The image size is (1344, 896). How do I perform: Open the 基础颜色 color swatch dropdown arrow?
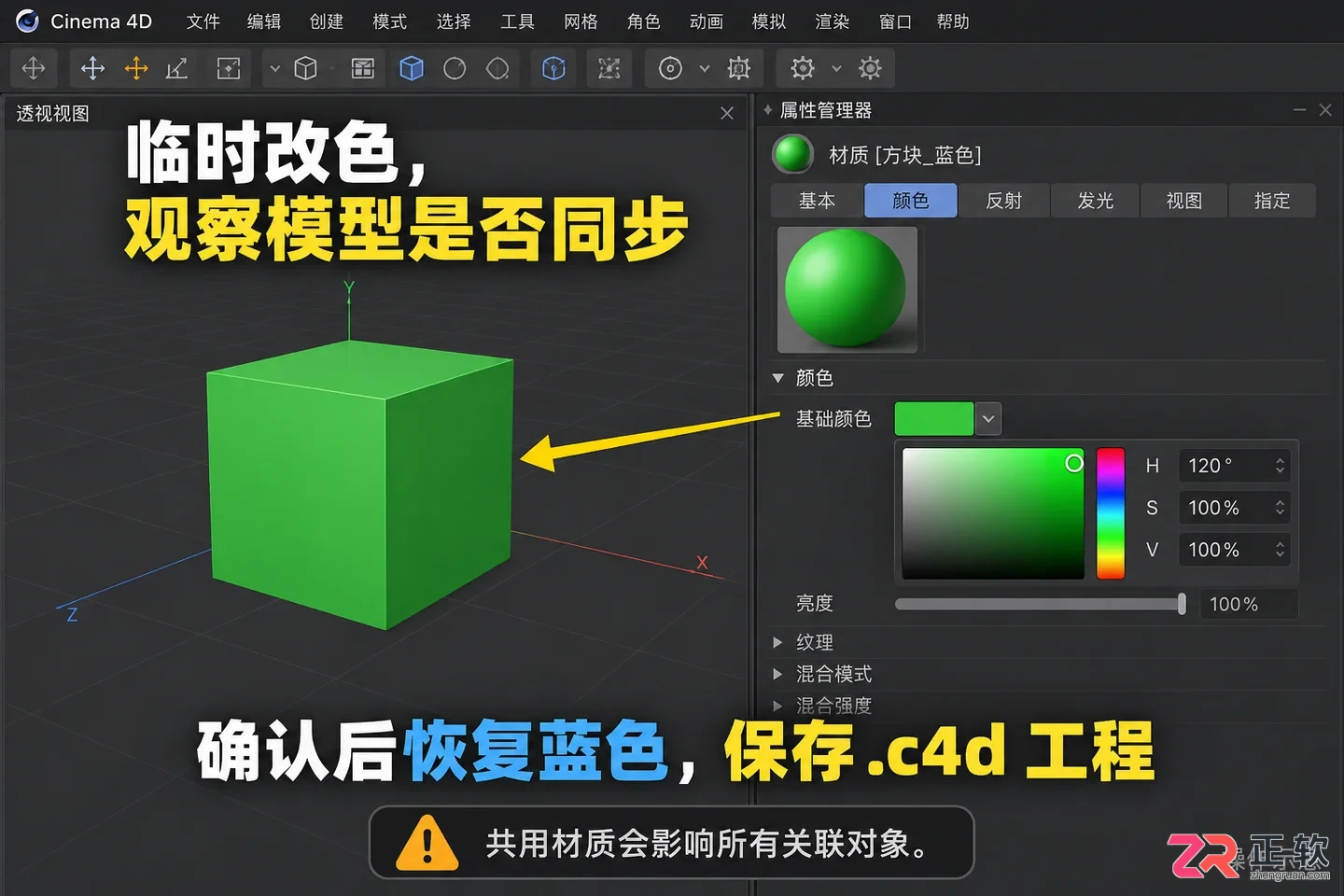pyautogui.click(x=988, y=419)
